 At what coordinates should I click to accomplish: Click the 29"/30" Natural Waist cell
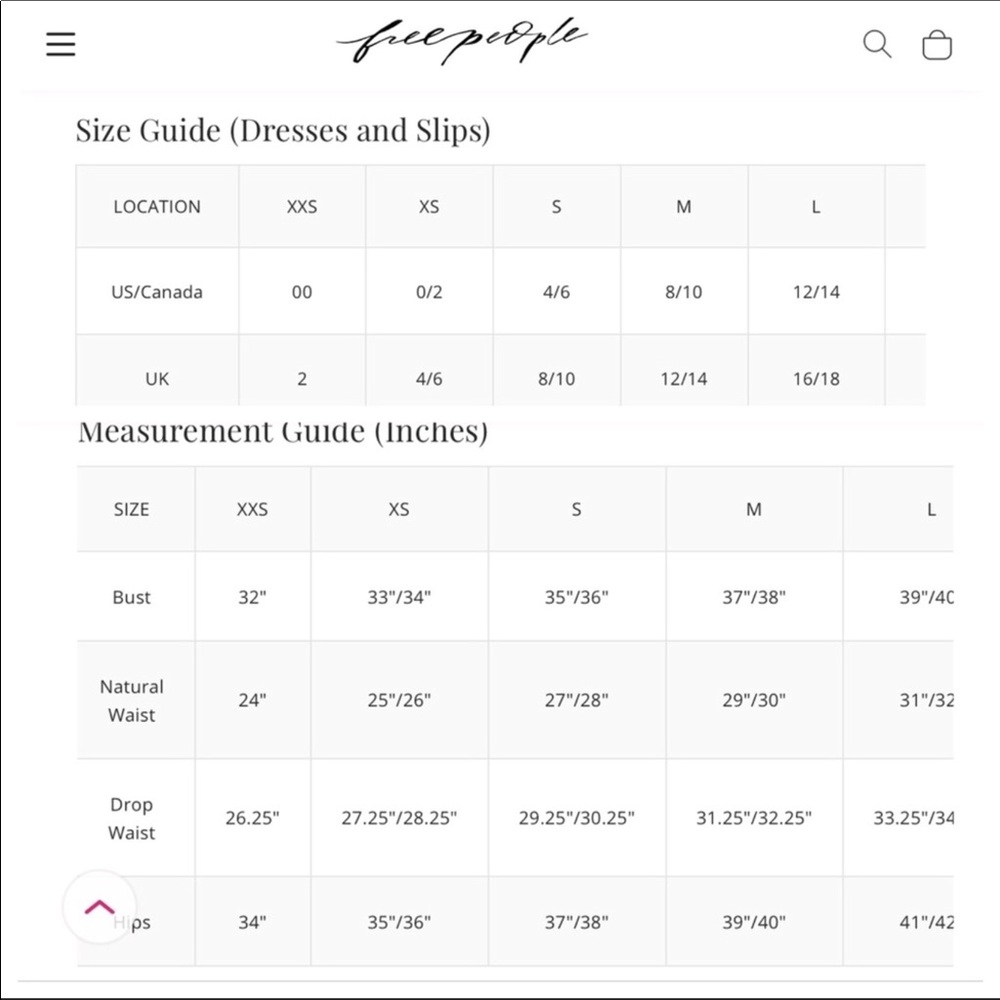tap(754, 700)
